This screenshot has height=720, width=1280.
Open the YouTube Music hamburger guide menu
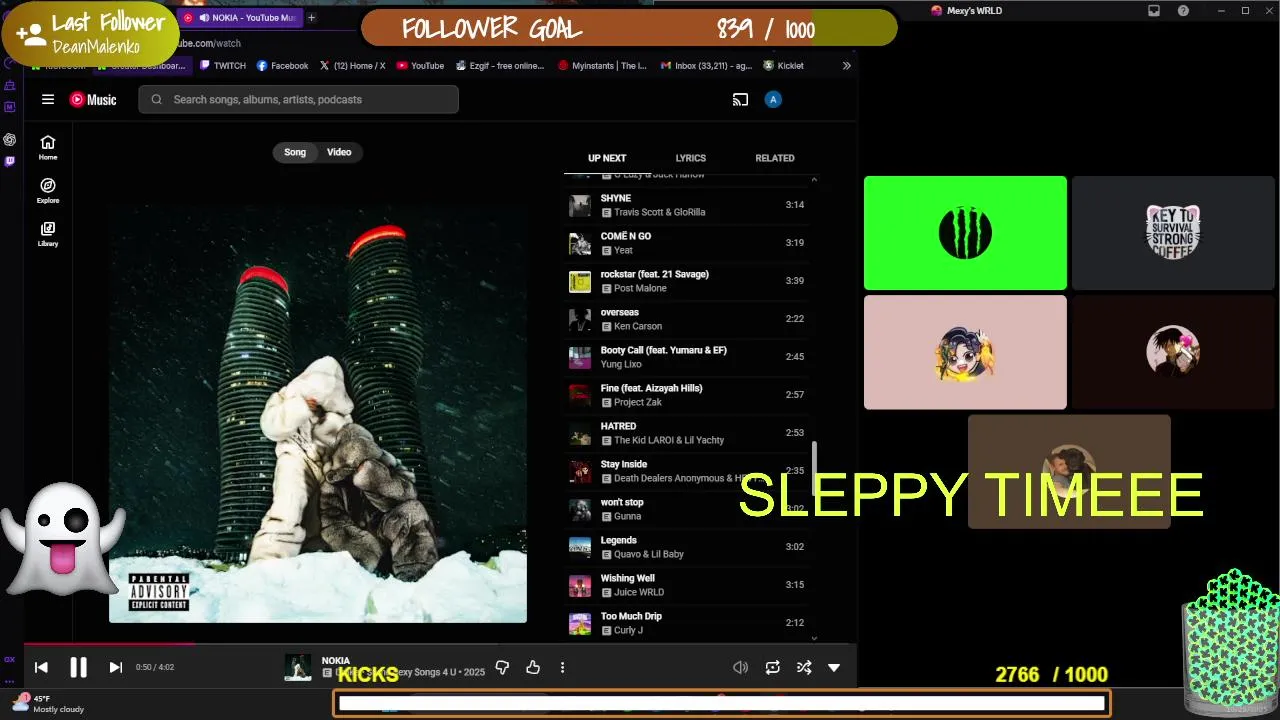47,99
